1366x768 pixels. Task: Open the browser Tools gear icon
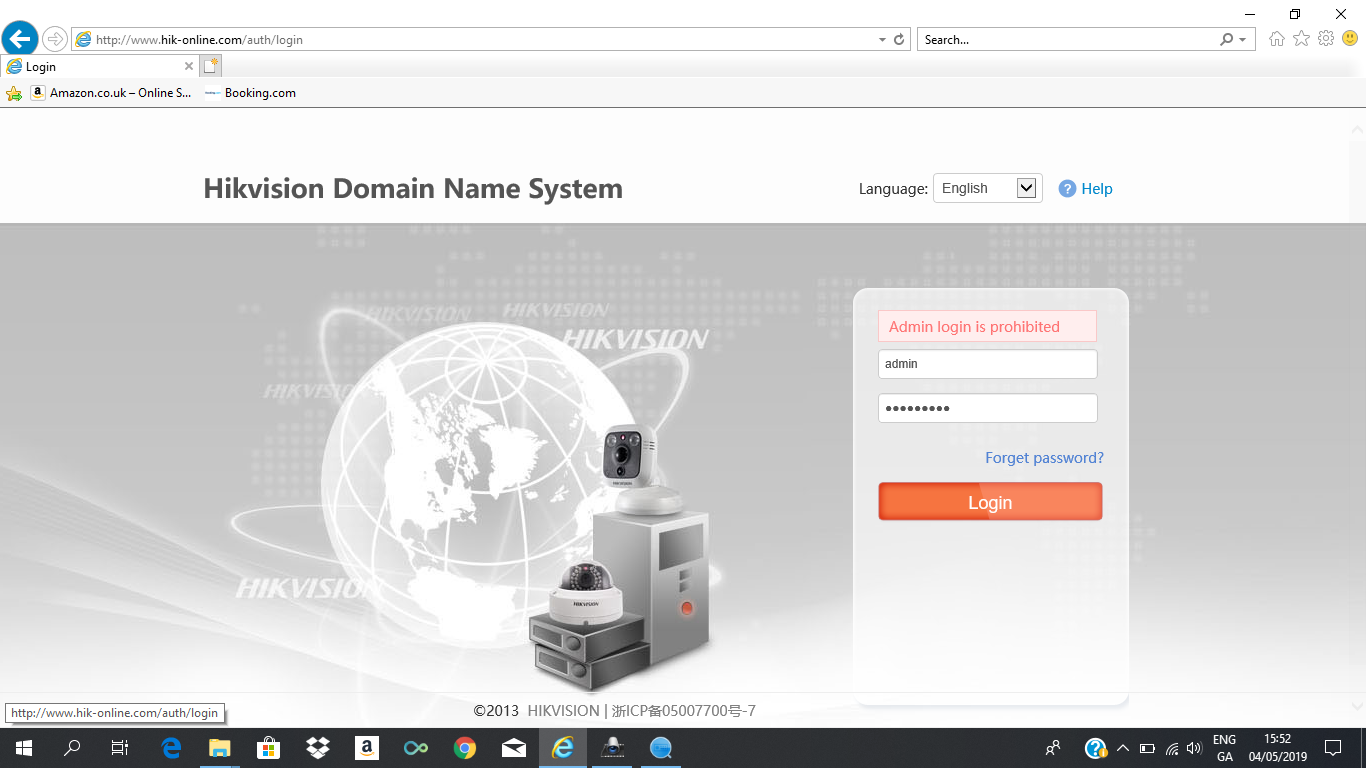1326,39
